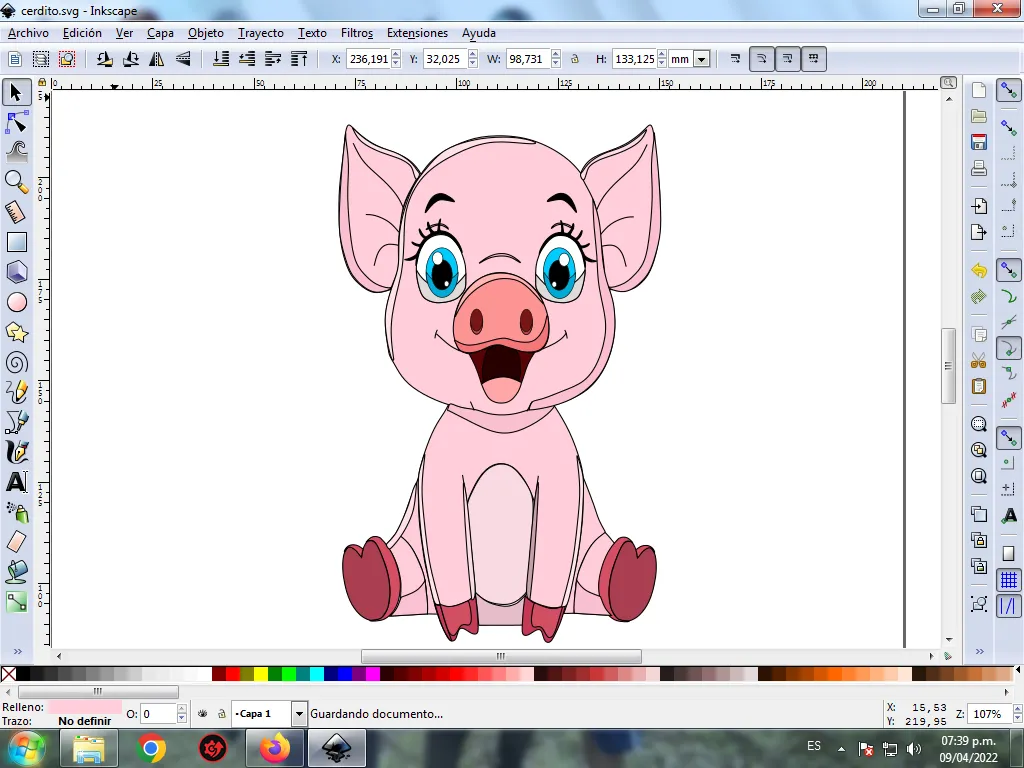The image size is (1024, 768).
Task: Select the Zoom magnifier tool
Action: [16, 182]
